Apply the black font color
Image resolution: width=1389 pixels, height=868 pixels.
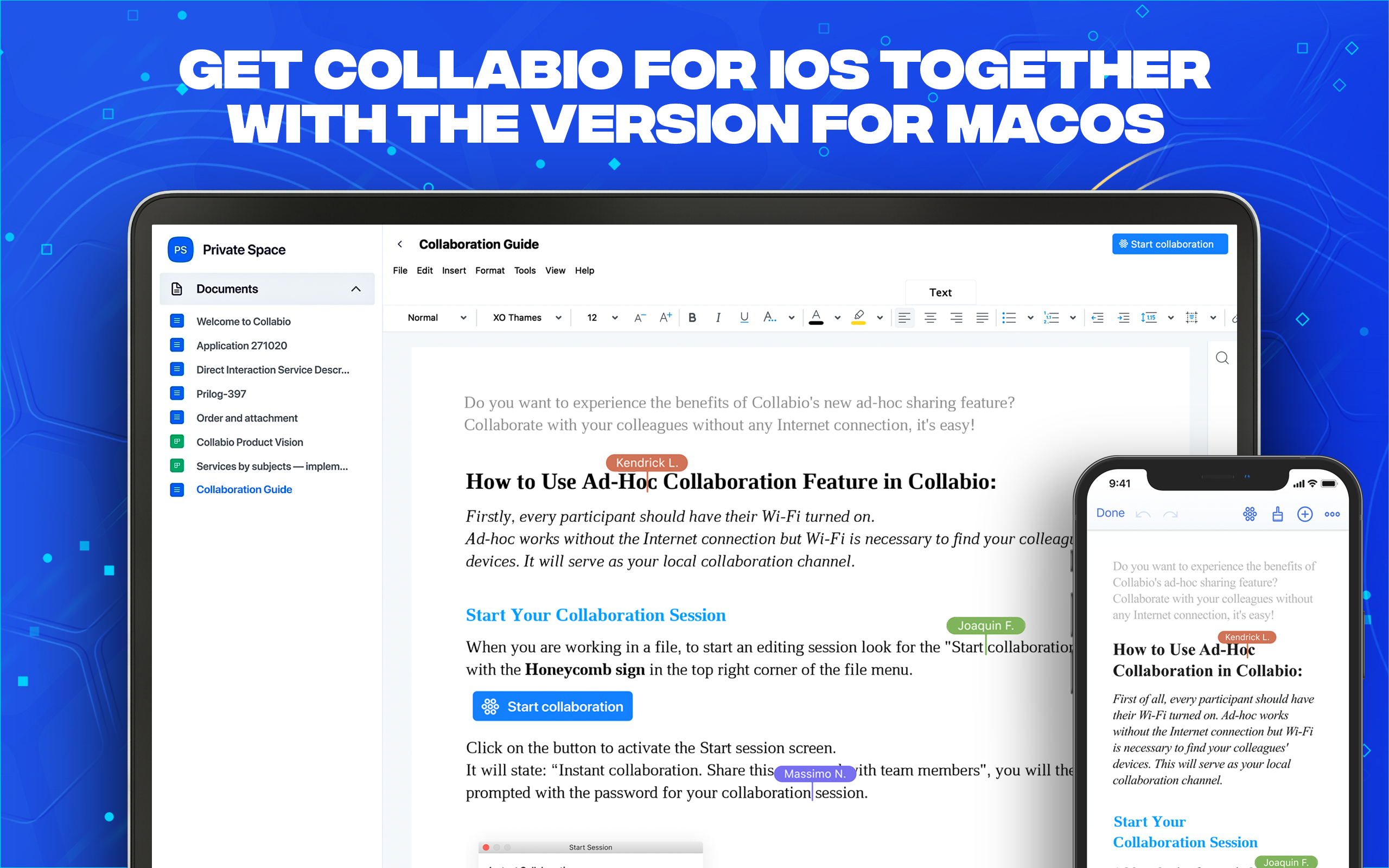(815, 317)
